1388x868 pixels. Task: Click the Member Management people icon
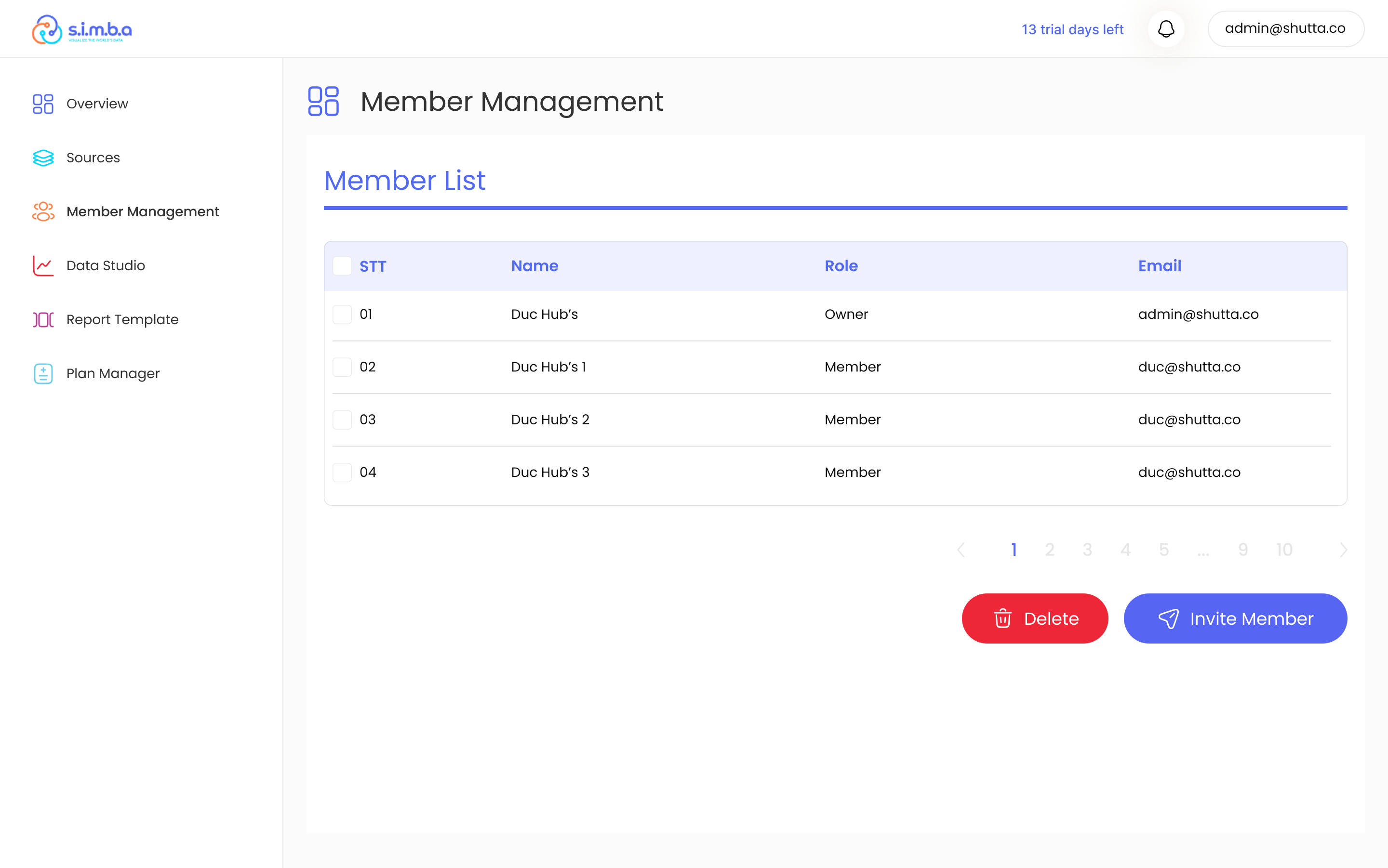click(43, 212)
